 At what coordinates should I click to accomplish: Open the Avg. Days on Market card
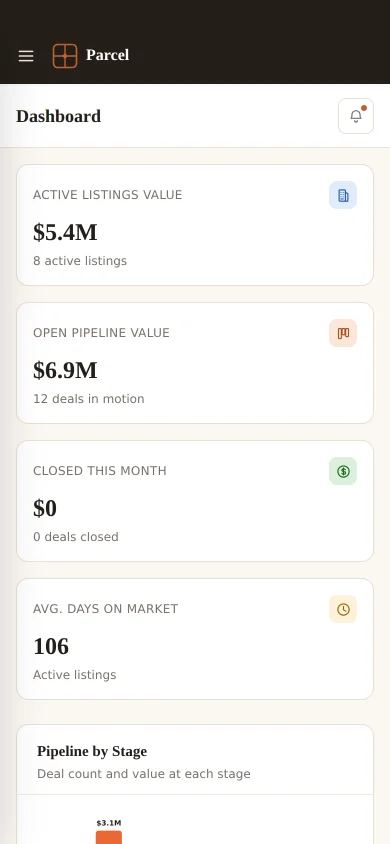pyautogui.click(x=195, y=639)
